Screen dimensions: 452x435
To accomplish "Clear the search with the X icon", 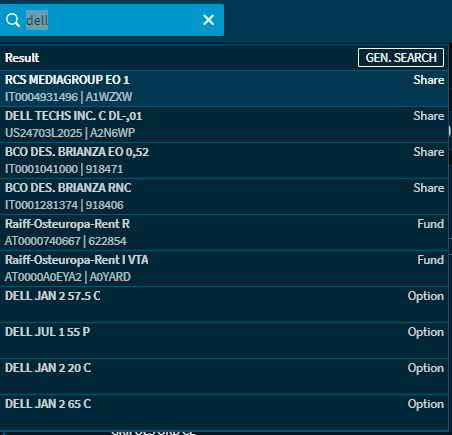I will 209,20.
